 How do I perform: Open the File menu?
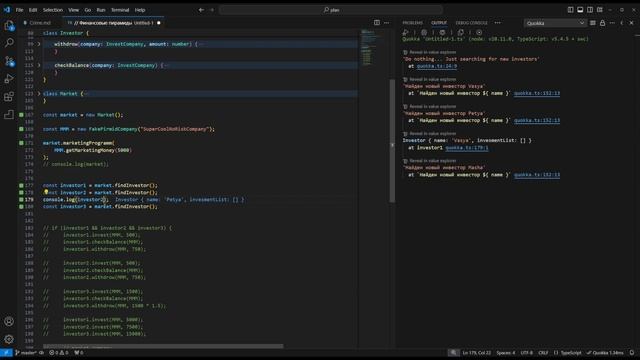tap(19, 10)
